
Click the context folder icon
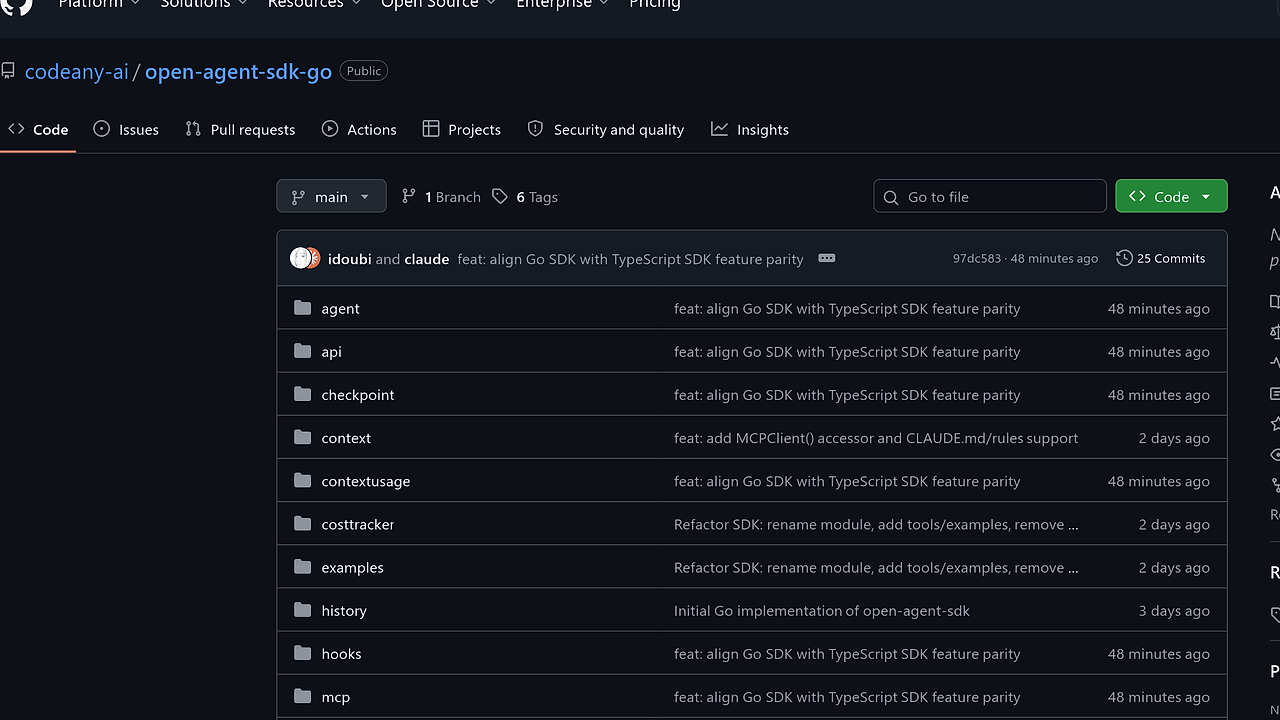[302, 437]
